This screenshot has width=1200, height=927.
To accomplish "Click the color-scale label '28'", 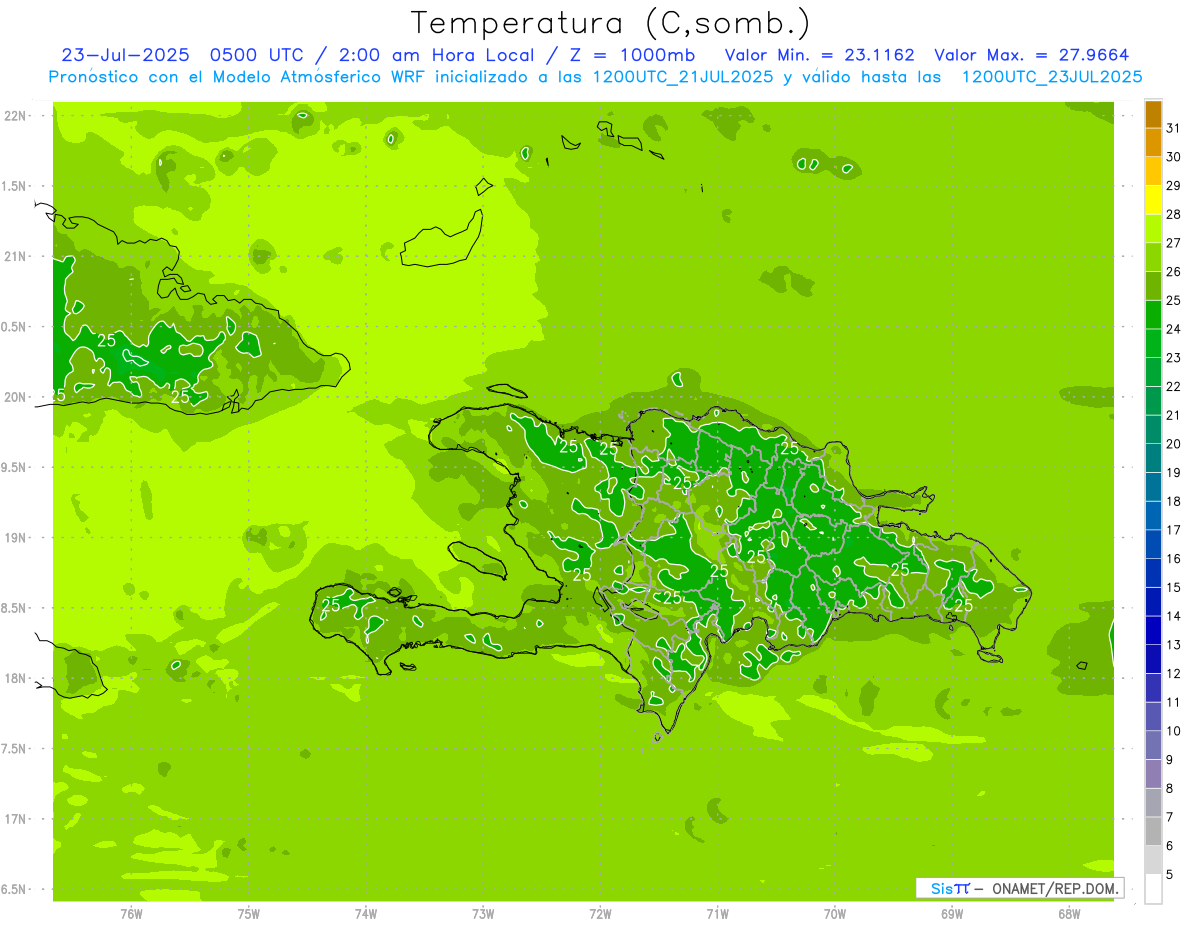I will tap(1174, 214).
